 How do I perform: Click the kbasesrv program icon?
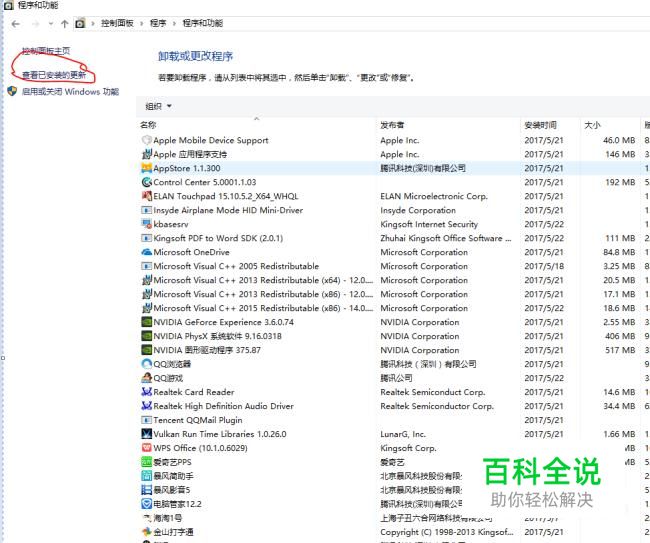(146, 224)
